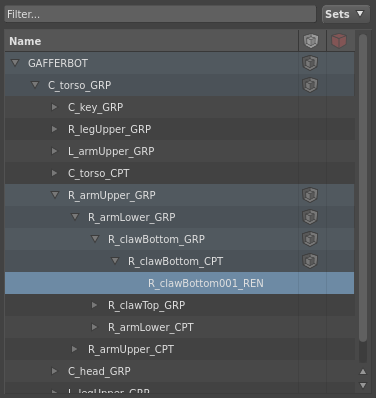
Task: Click the cube icon beside R_armUpper_GRP
Action: pos(310,195)
